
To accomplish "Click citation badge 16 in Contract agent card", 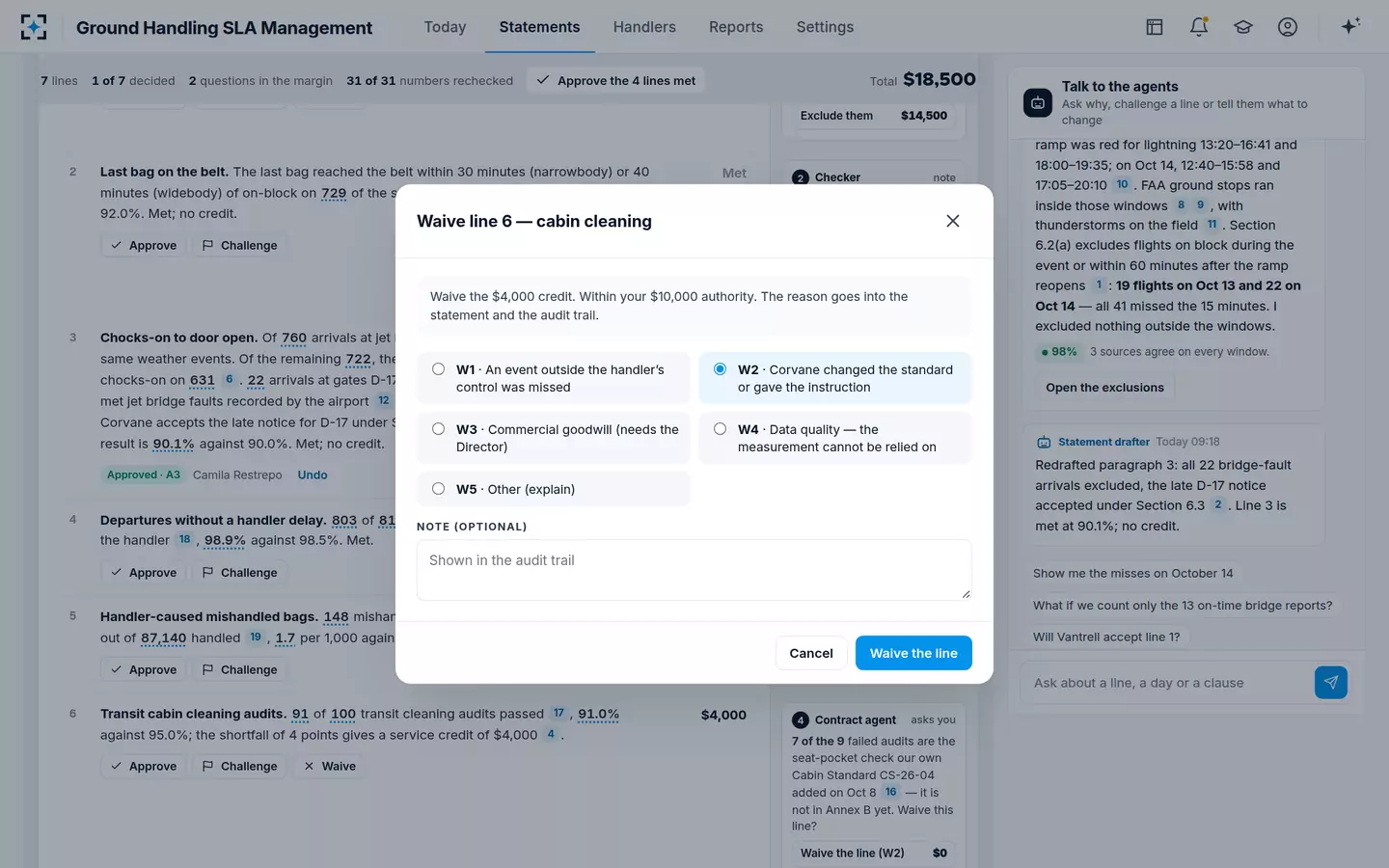I will click(891, 792).
